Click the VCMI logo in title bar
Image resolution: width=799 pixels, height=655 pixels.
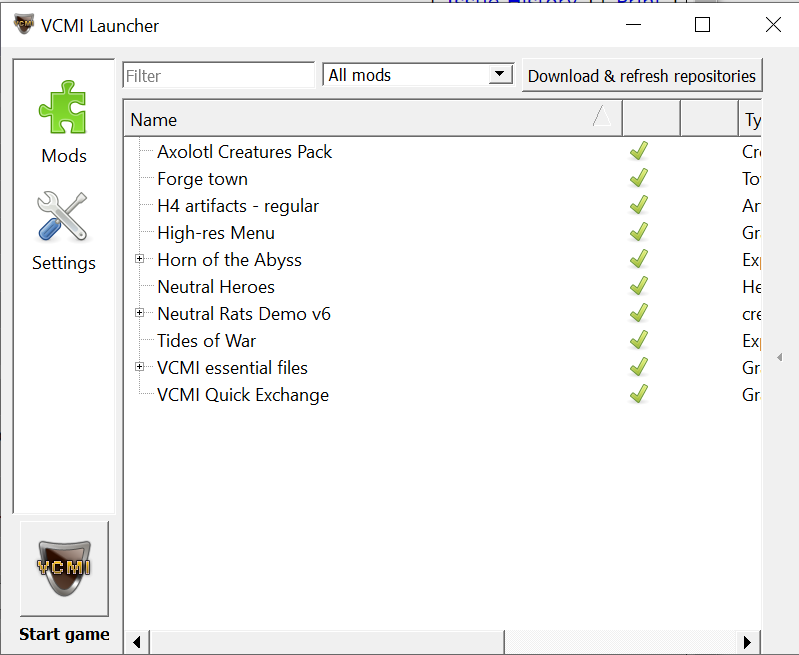pos(23,25)
